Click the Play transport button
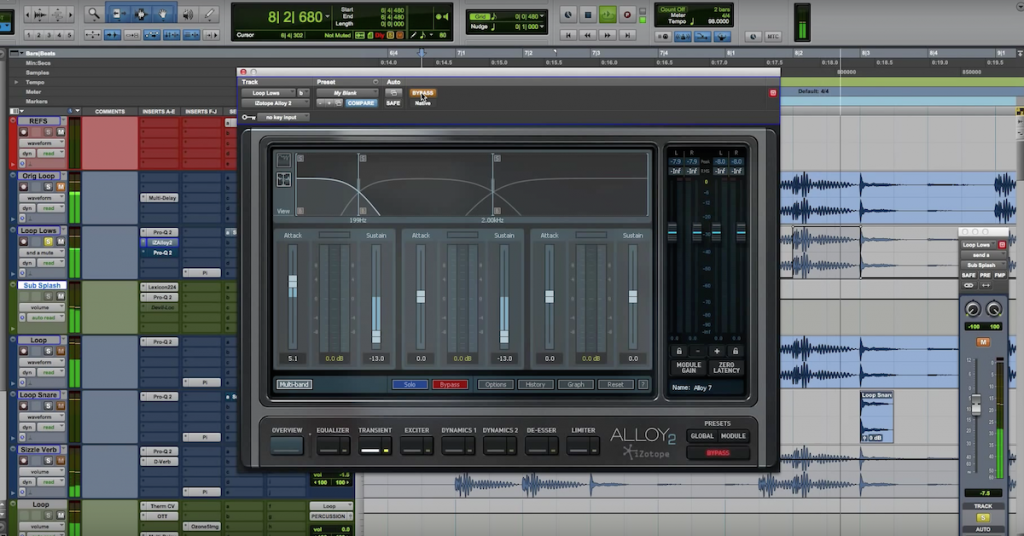This screenshot has height=536, width=1024. 607,14
